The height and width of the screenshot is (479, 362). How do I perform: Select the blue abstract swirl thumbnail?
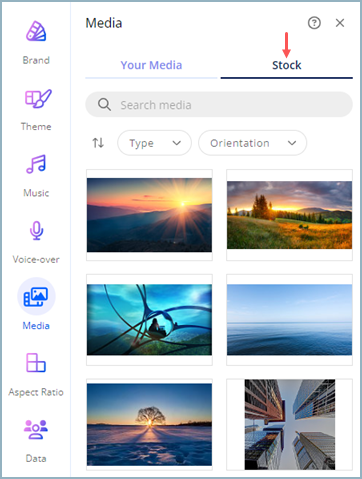point(149,320)
